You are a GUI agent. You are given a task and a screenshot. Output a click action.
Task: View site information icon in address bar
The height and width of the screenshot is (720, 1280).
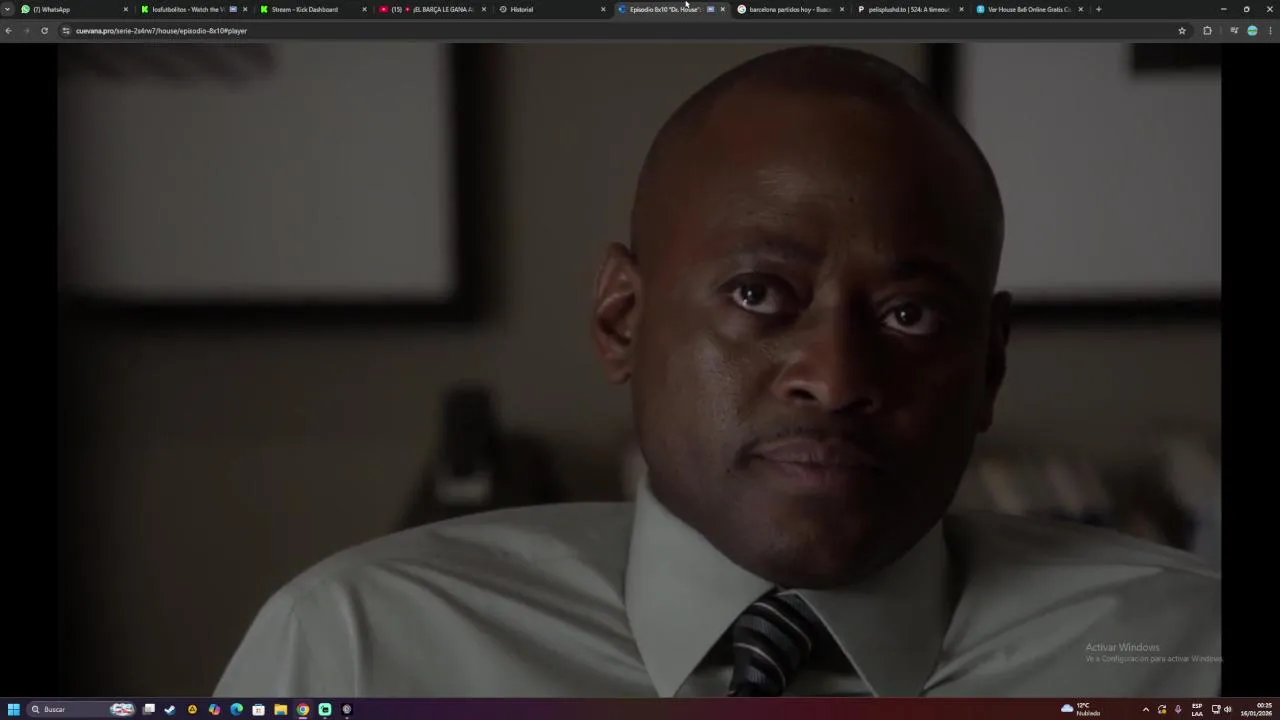click(x=66, y=31)
